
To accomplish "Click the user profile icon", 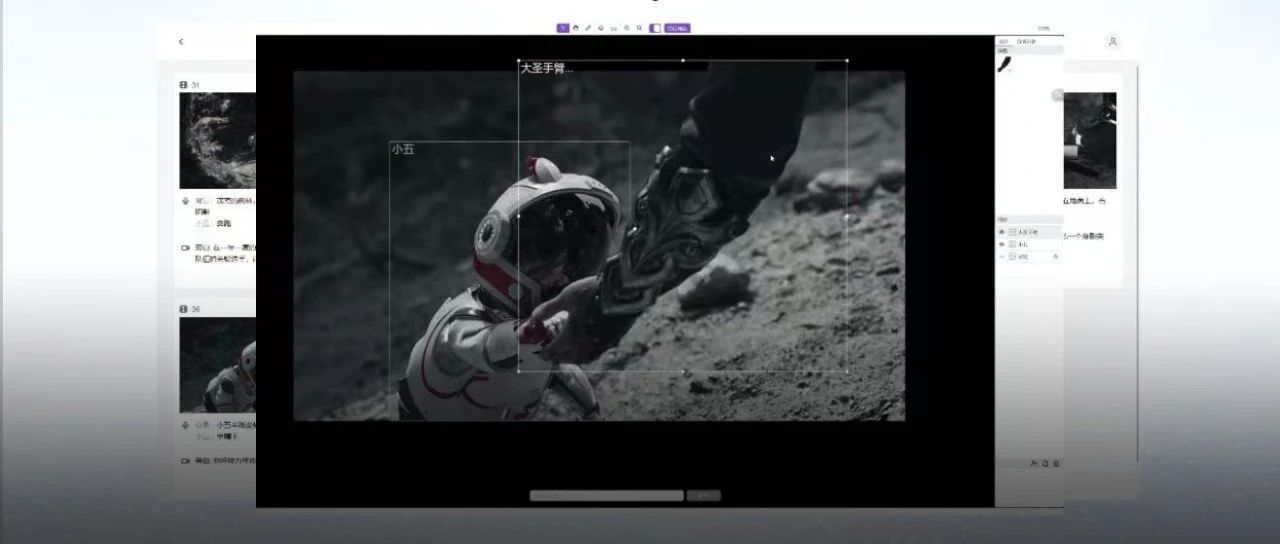I will [1113, 42].
